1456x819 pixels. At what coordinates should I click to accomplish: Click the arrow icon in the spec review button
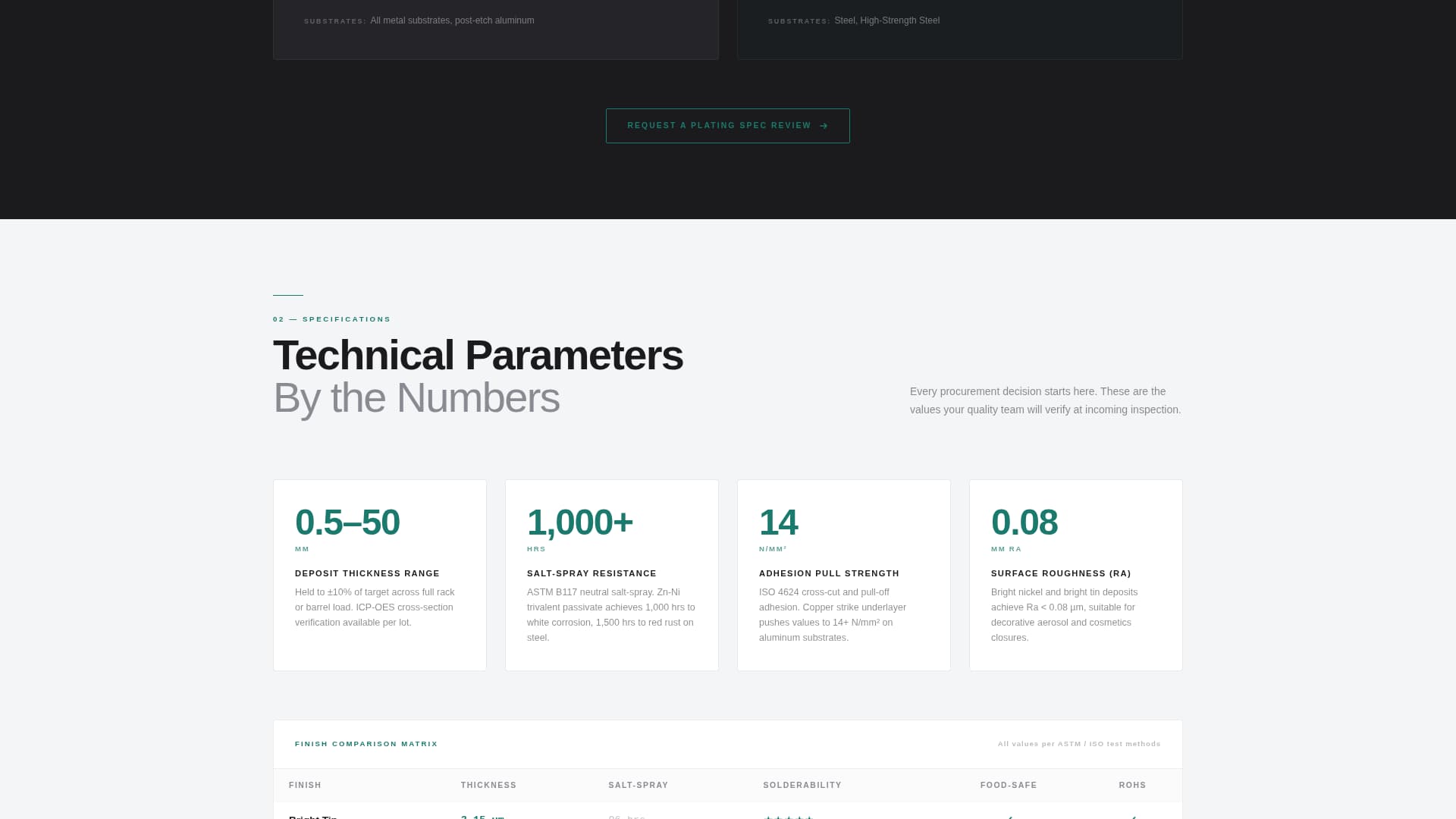pos(823,126)
